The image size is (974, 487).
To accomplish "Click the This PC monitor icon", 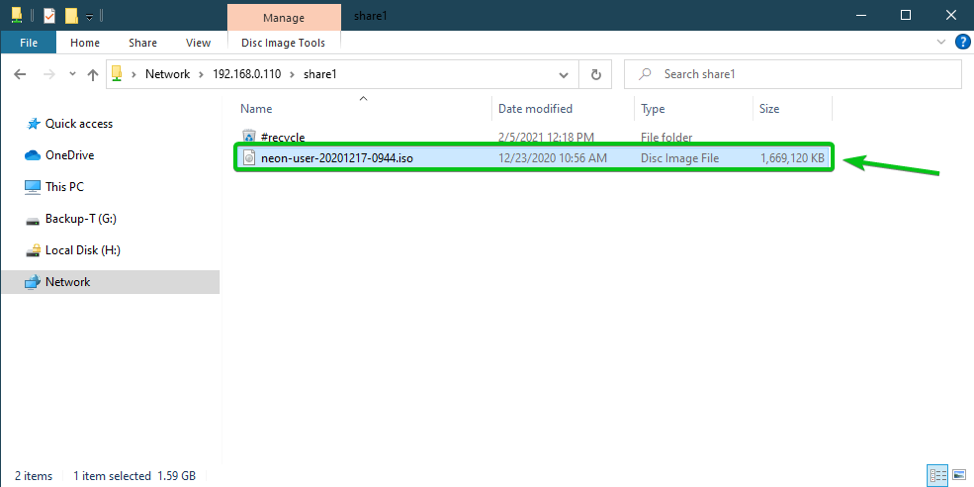I will click(x=32, y=187).
